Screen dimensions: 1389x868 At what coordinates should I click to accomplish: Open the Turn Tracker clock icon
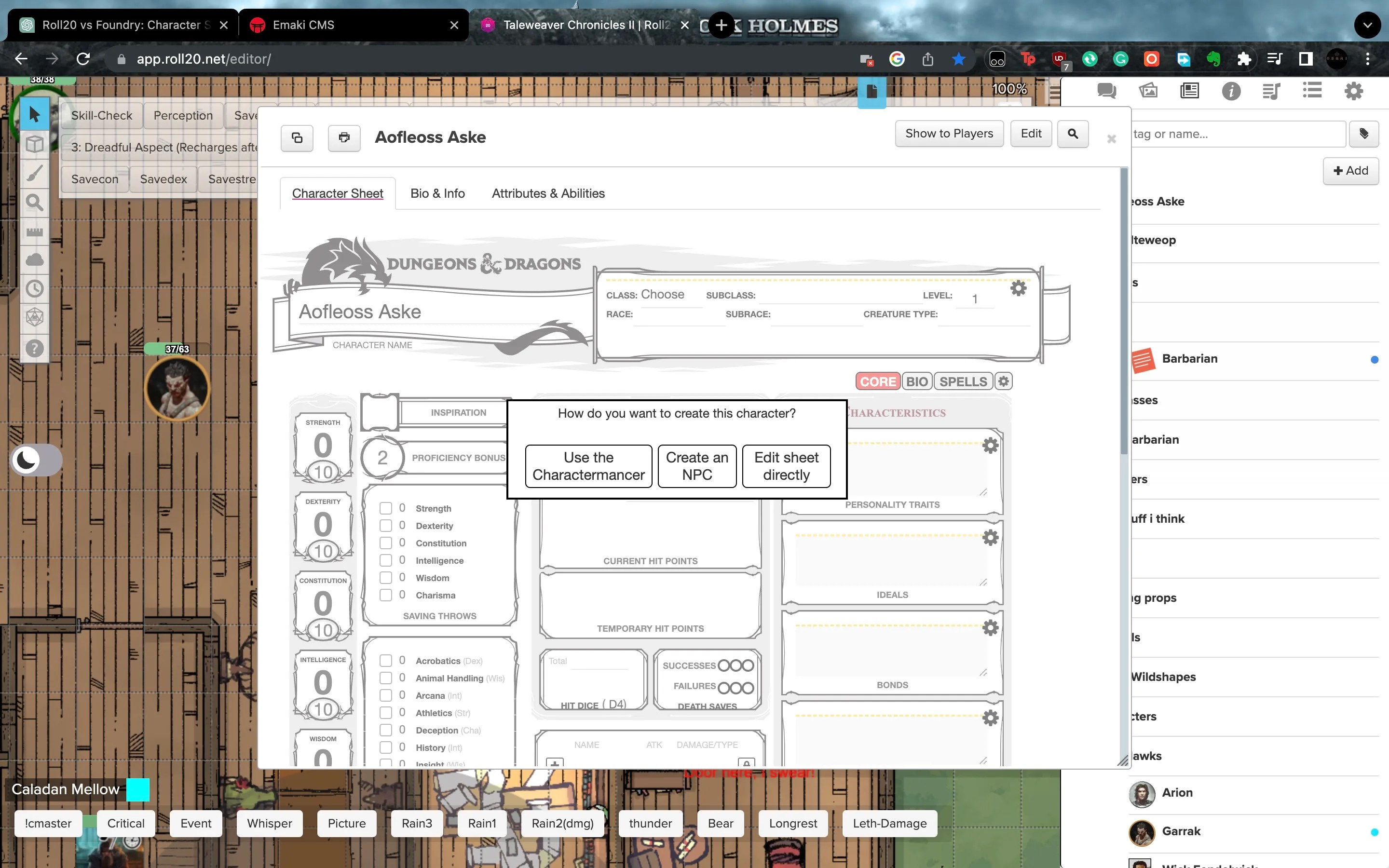click(x=34, y=289)
